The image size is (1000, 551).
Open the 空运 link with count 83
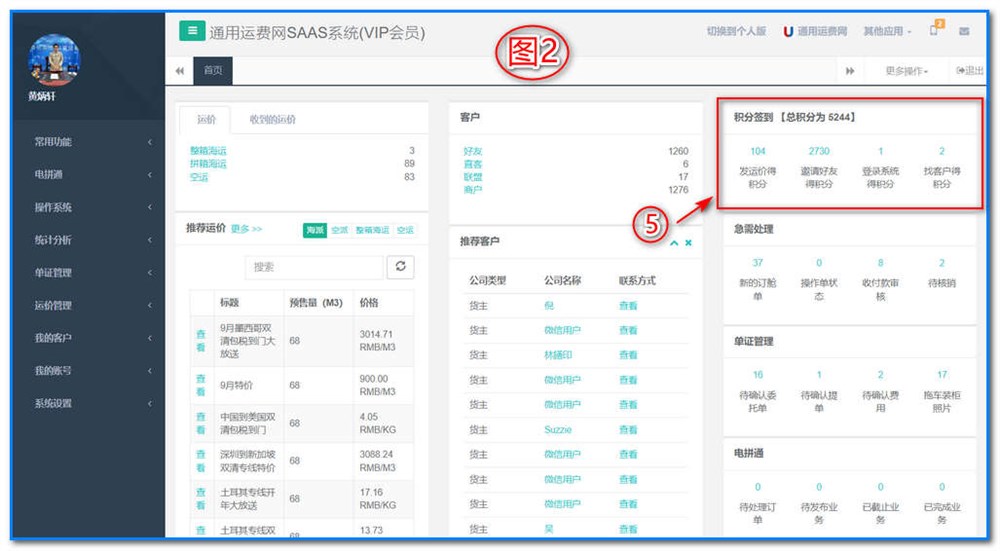tap(199, 177)
